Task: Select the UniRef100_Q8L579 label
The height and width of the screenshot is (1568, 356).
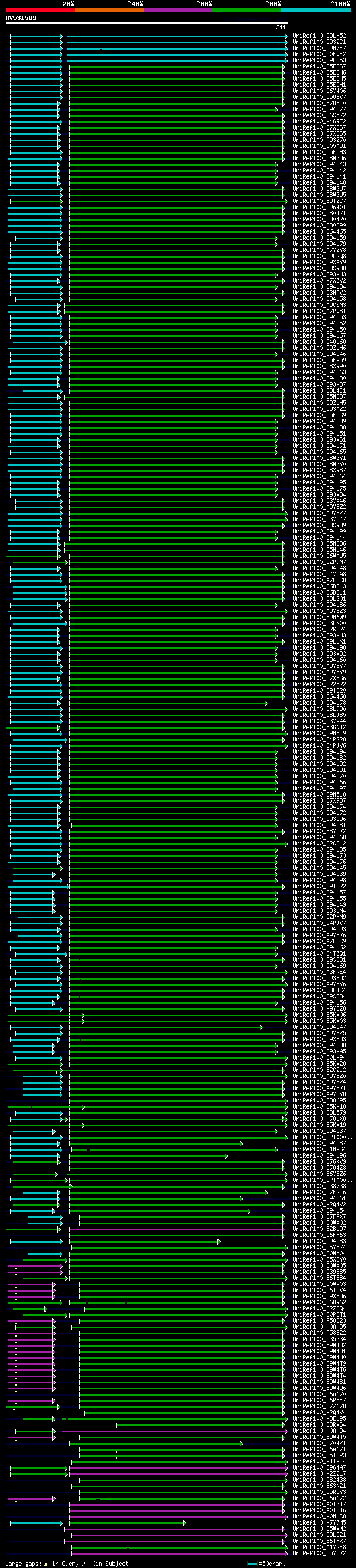Action: coord(319,1112)
